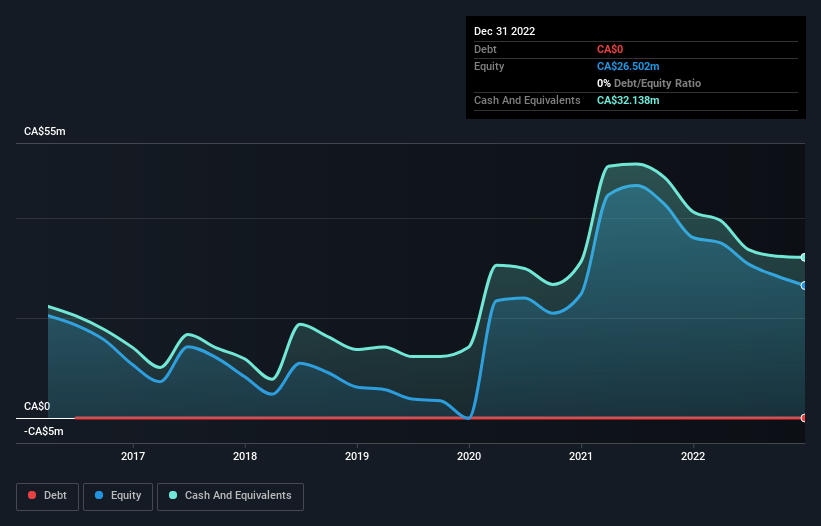Select the Equity endpoint marker at Dec 2022
Viewport: 821px width, 526px height.
pos(804,286)
